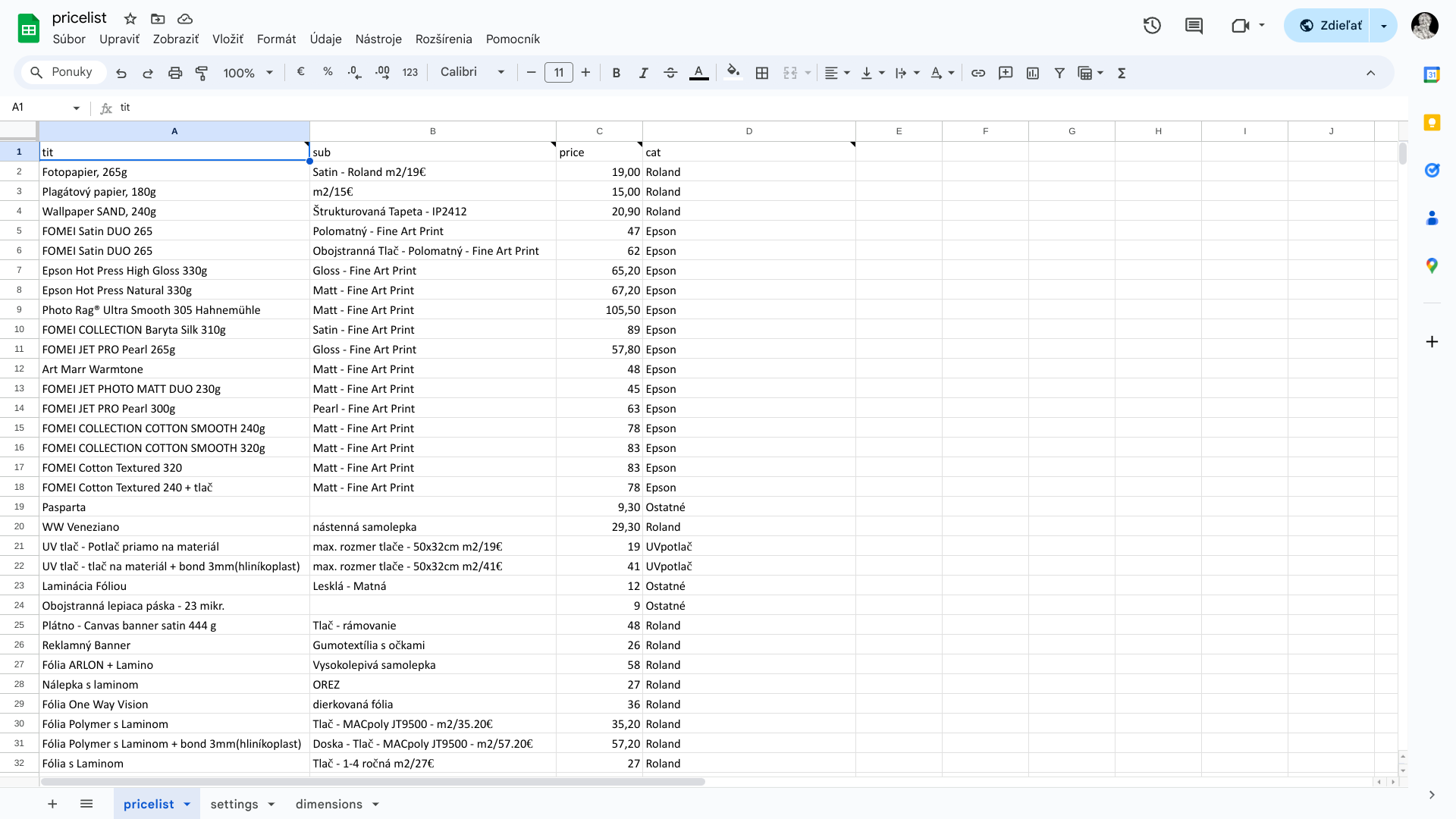Switch to dimensions sheet tab
Viewport: 1456px width, 819px height.
[329, 804]
